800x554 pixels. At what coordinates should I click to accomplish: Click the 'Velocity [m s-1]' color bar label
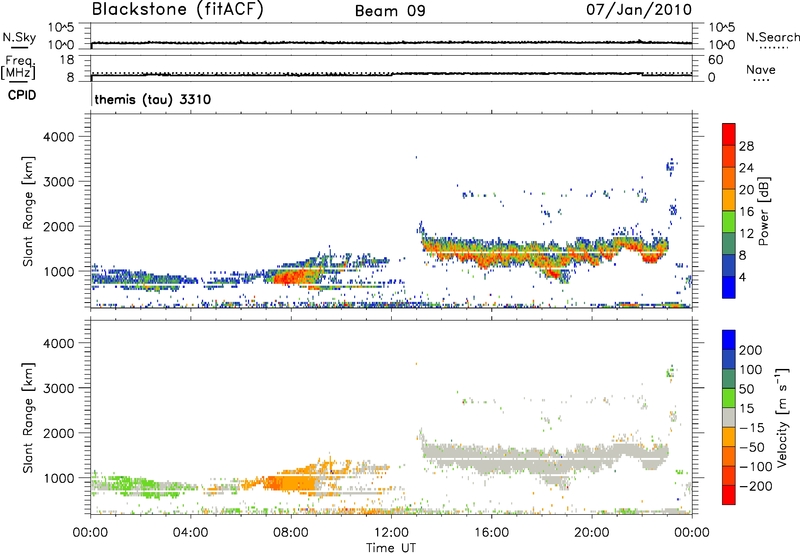pos(782,417)
